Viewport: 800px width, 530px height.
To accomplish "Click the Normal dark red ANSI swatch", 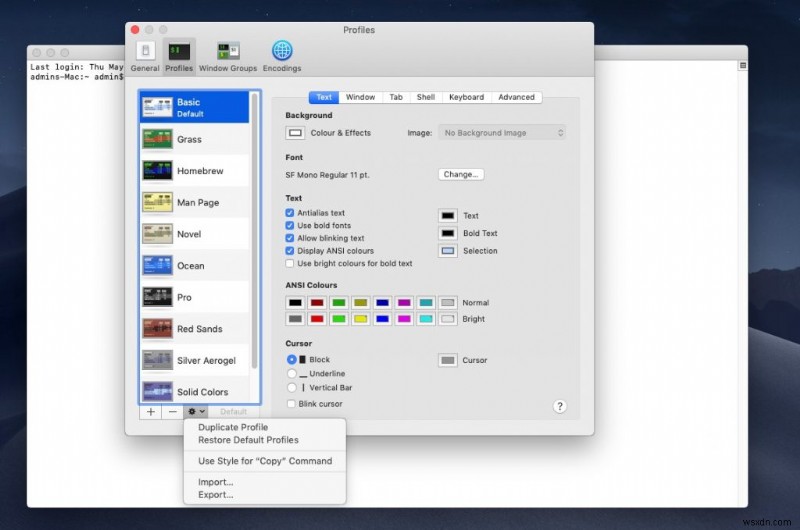I will pos(317,303).
